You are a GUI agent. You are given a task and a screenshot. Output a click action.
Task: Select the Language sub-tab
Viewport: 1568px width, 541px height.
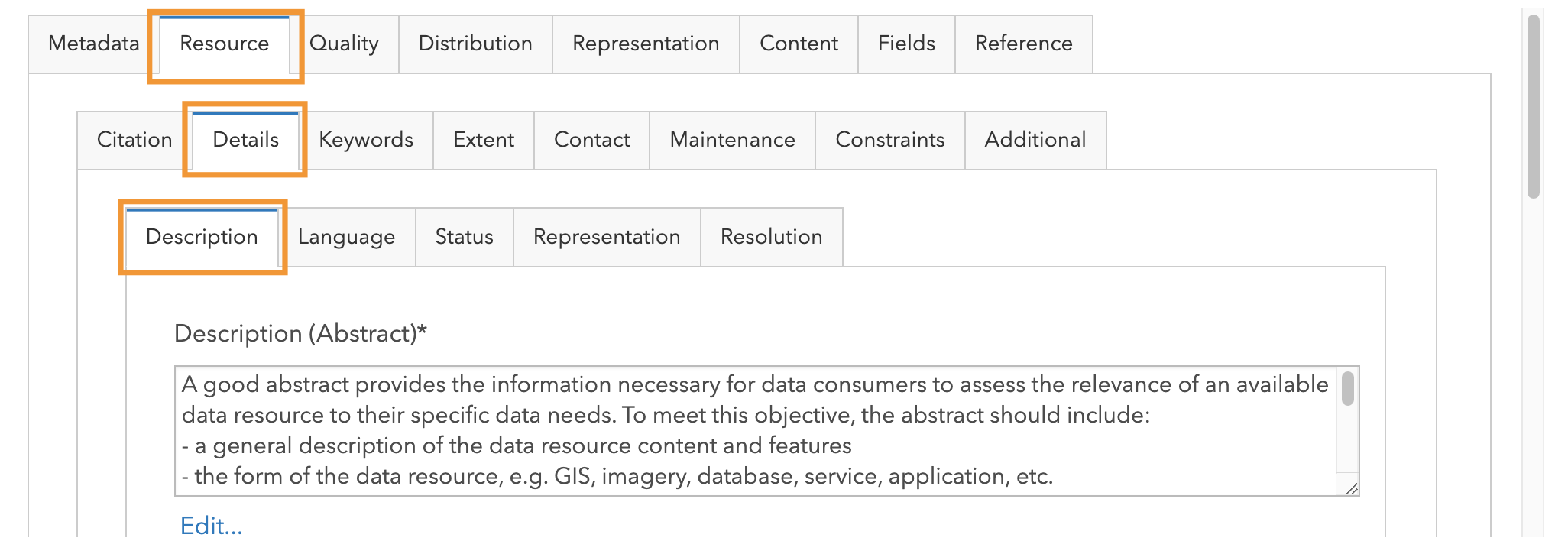[x=346, y=237]
